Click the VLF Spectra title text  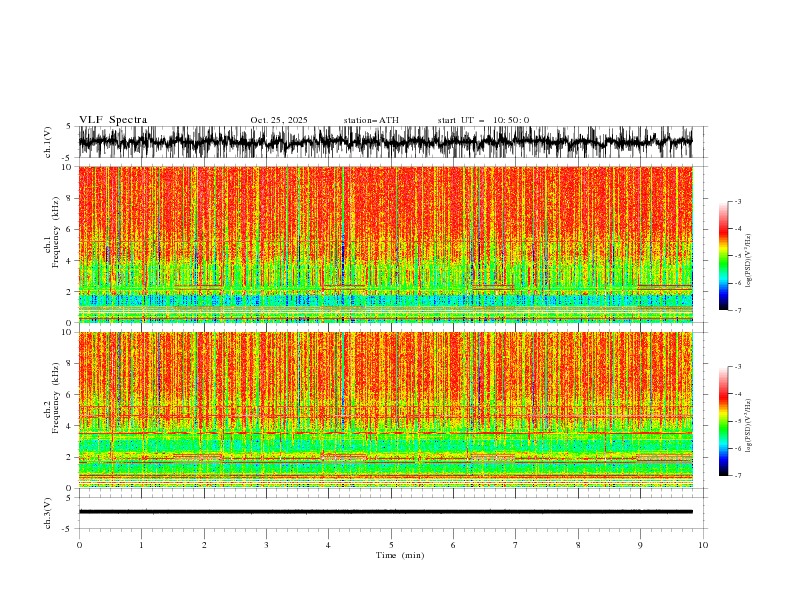(113, 120)
